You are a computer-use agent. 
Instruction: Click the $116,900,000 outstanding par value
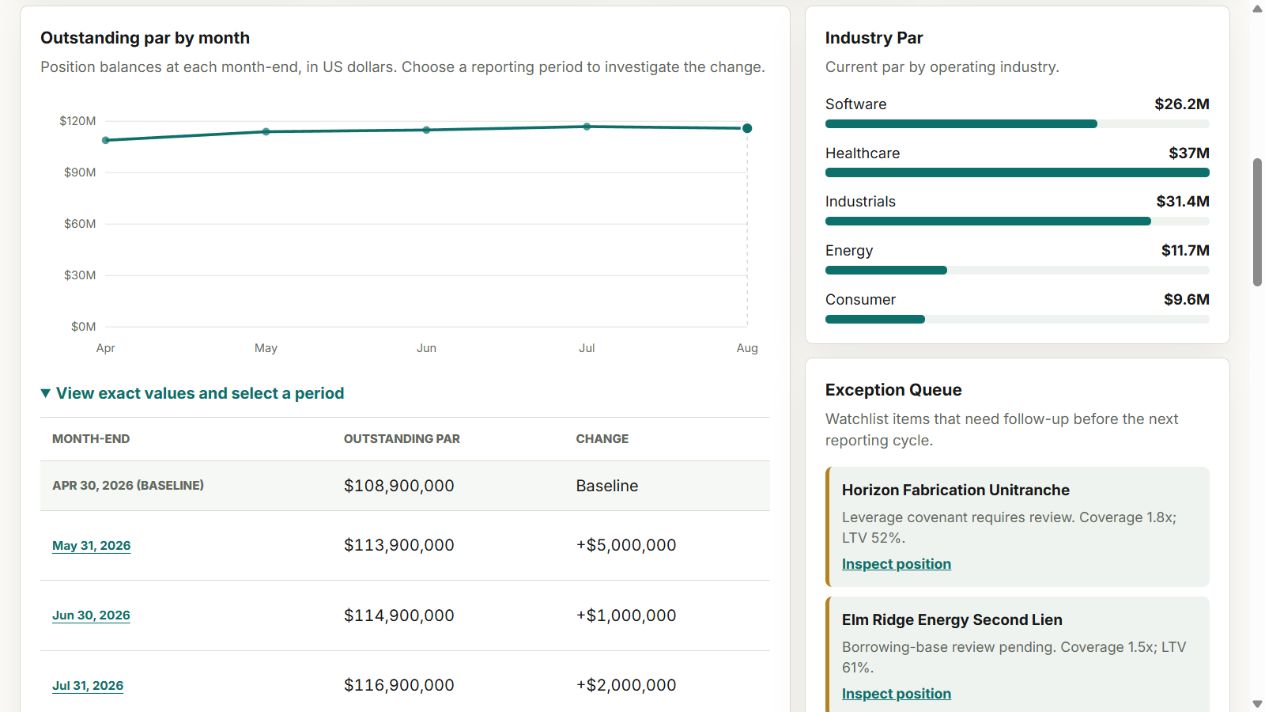pyautogui.click(x=399, y=686)
